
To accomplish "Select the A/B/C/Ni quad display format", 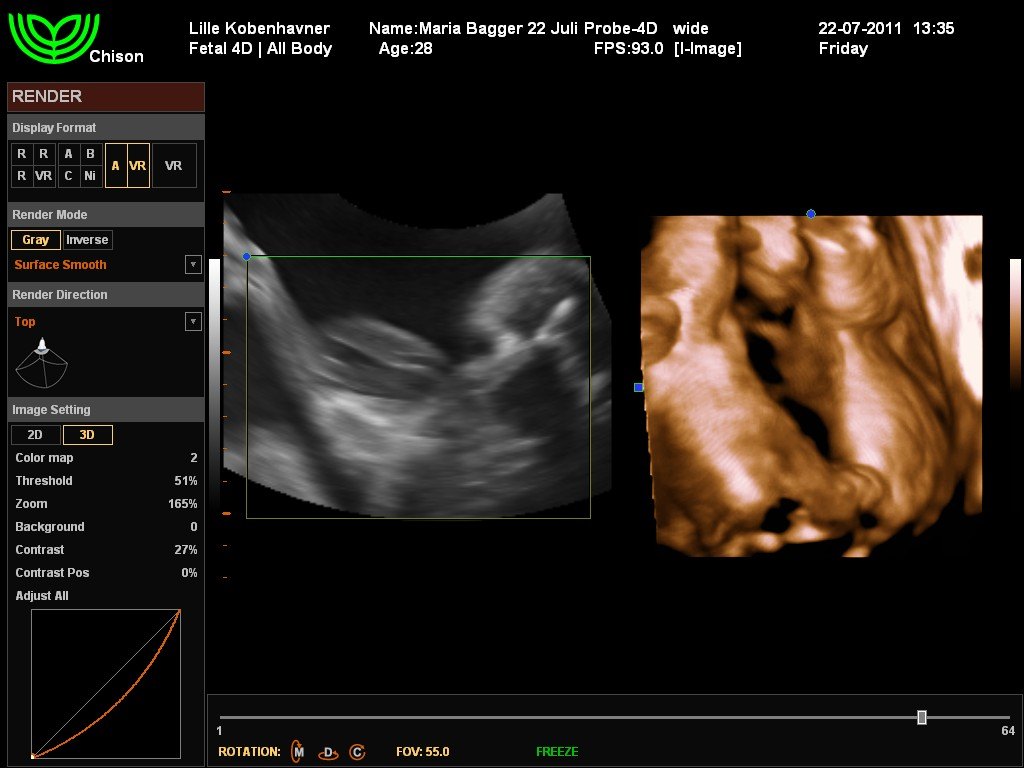I will (x=79, y=165).
